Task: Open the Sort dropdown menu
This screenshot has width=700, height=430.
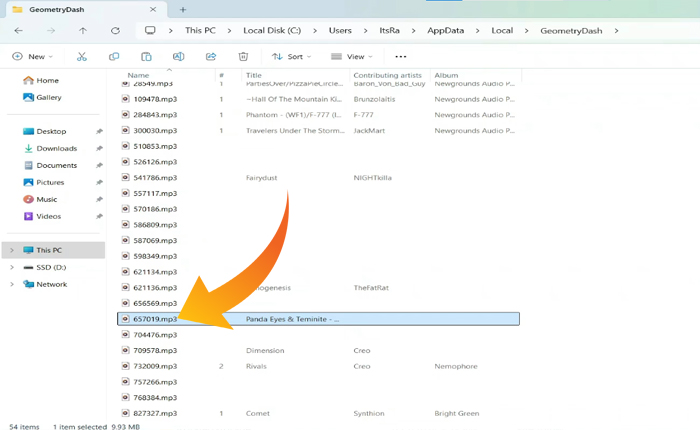Action: (x=292, y=57)
